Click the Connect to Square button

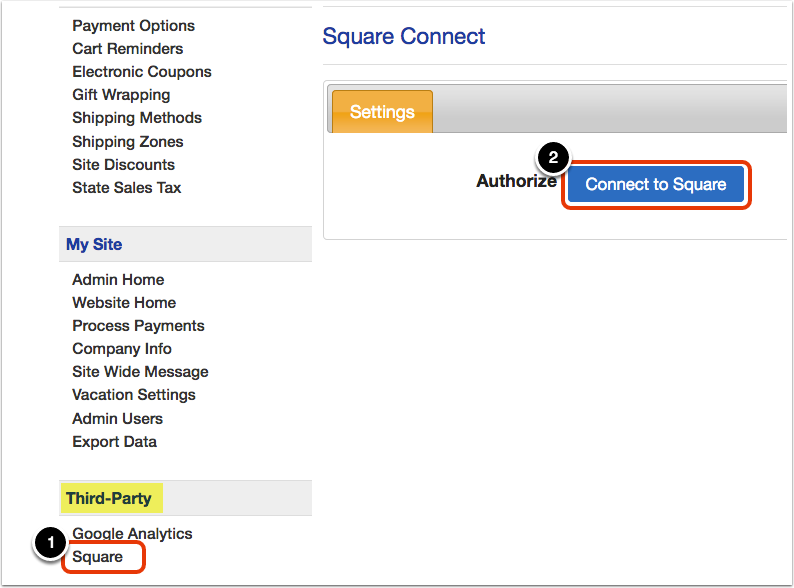click(656, 184)
